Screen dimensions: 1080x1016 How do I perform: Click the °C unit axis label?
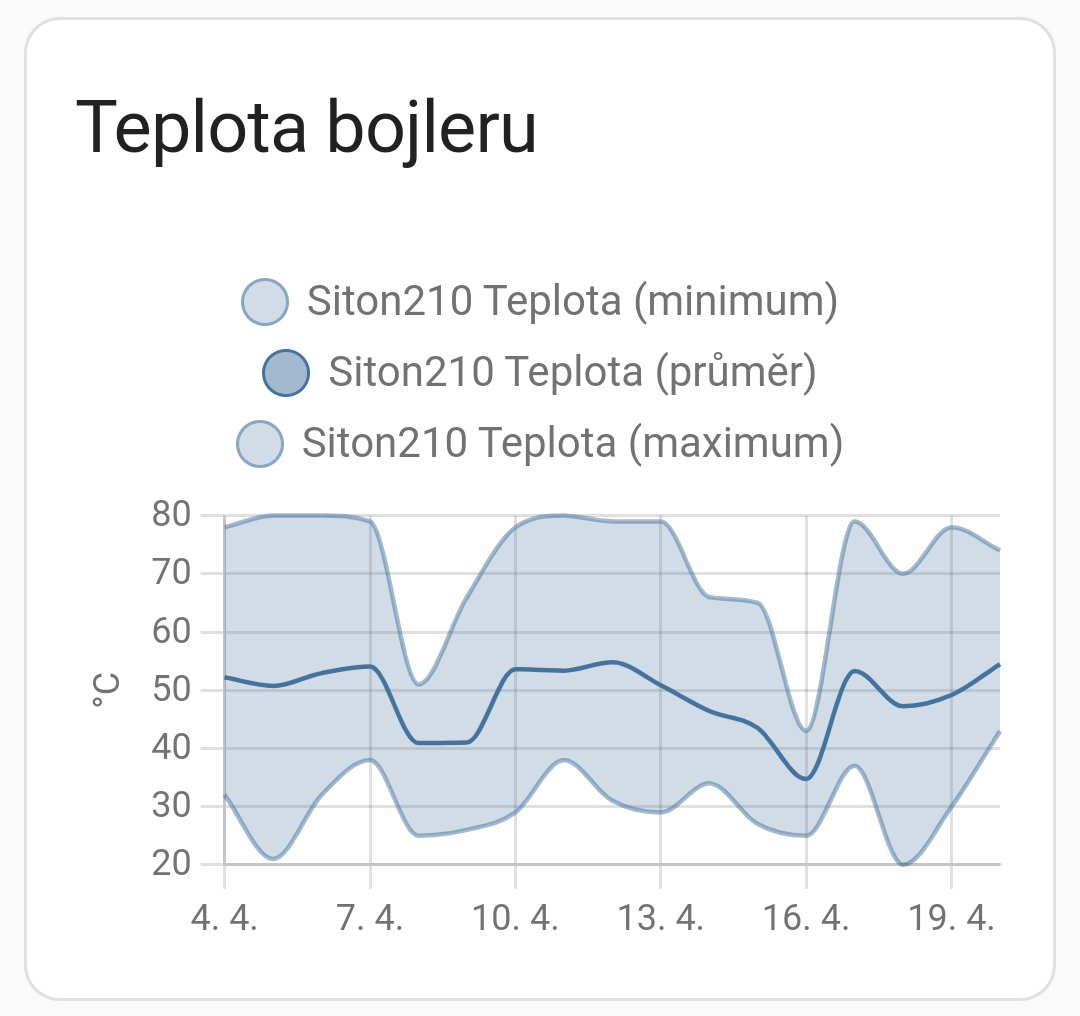(105, 690)
